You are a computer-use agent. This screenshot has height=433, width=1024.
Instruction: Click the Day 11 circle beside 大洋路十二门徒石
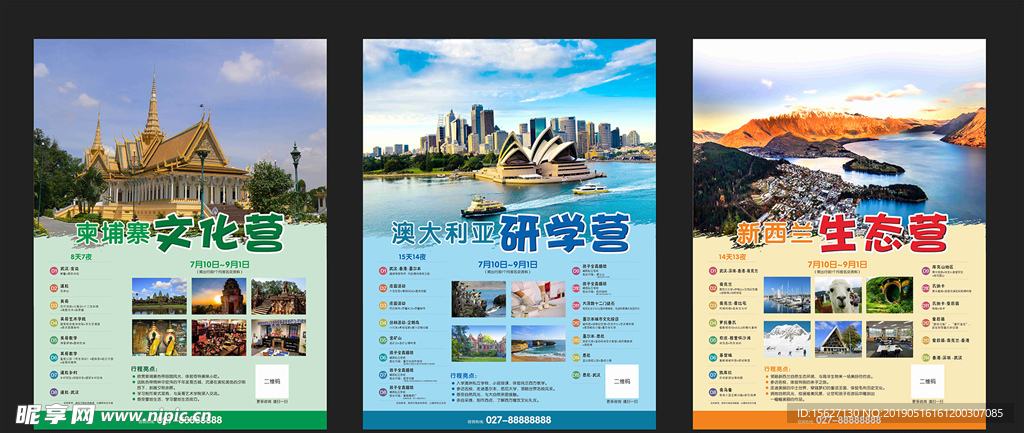pos(576,305)
